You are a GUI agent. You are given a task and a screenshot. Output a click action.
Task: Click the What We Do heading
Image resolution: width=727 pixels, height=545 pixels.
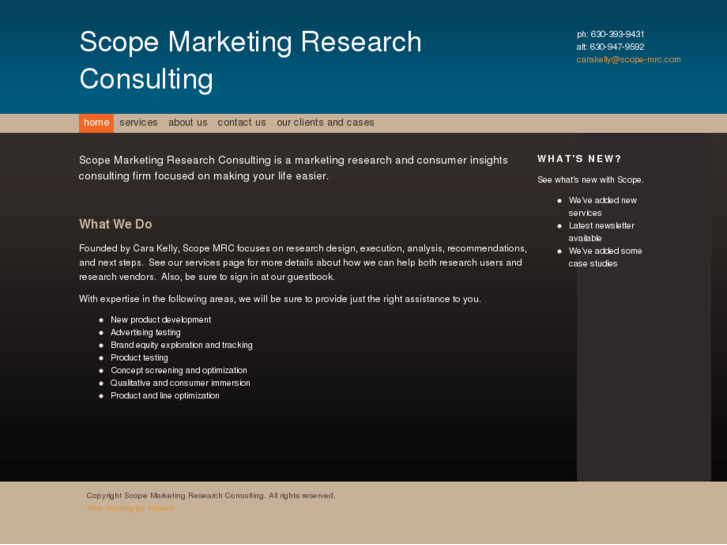(x=115, y=224)
